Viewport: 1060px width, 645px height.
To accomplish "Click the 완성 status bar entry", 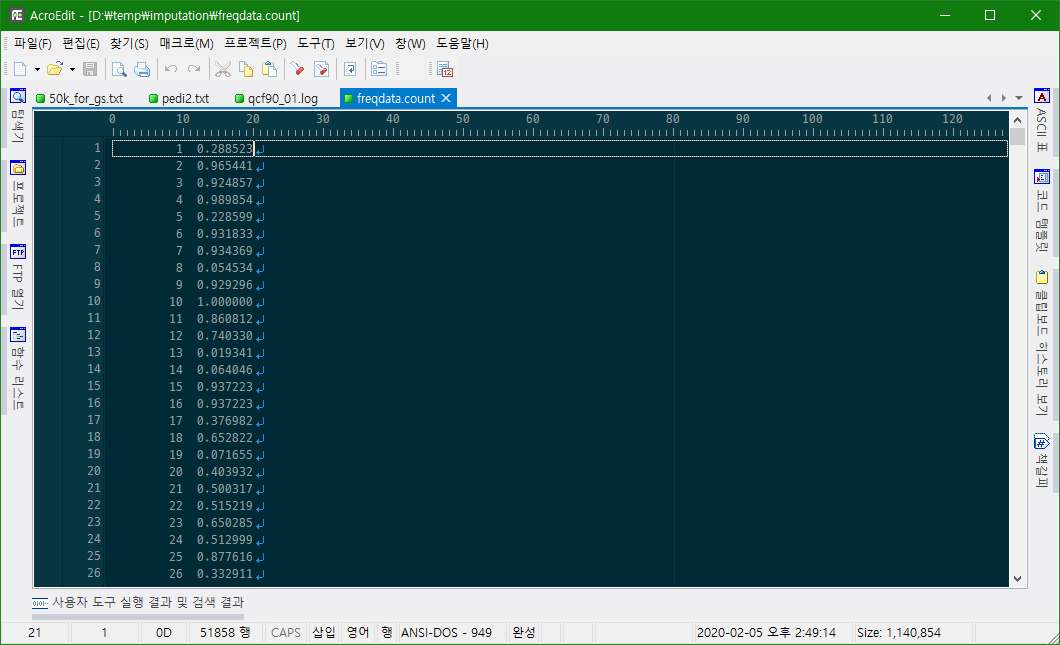I will point(524,633).
